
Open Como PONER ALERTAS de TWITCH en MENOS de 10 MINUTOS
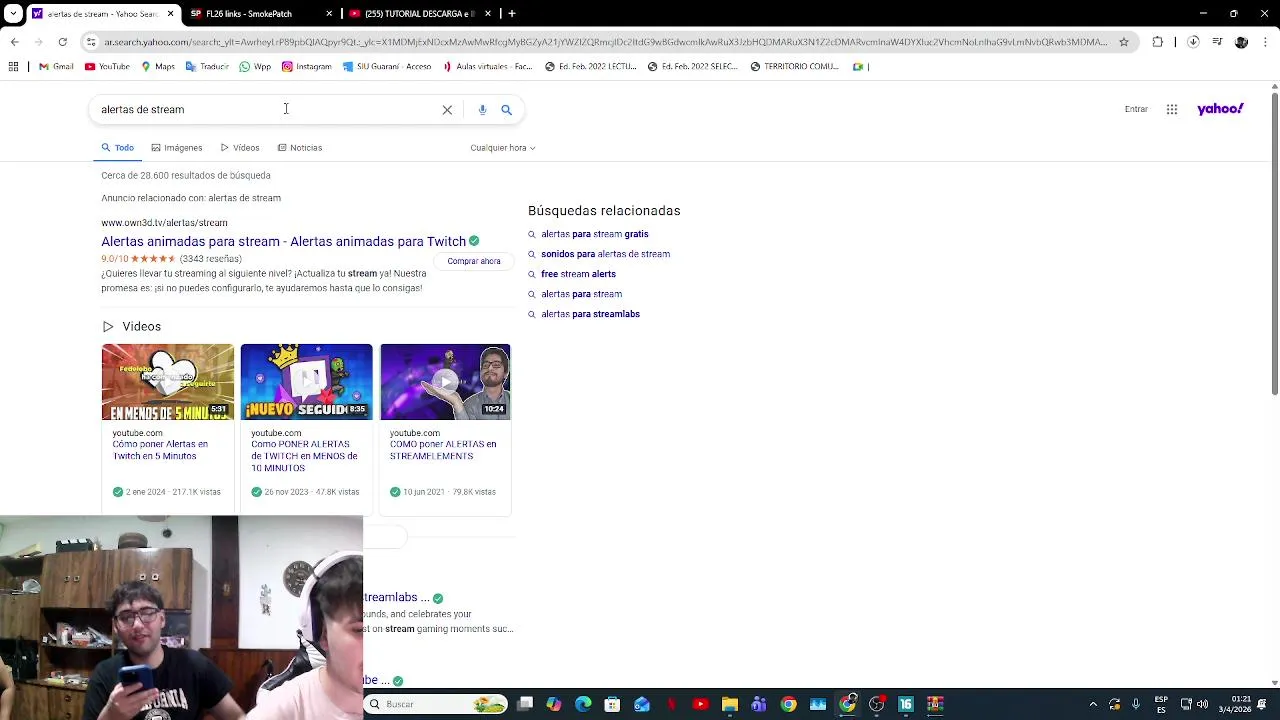coord(304,456)
